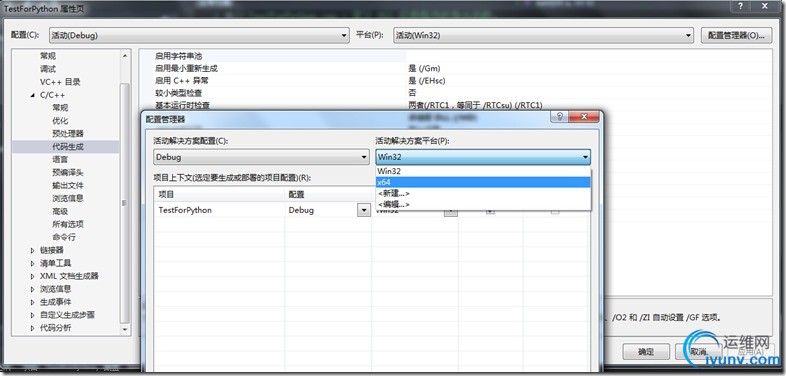Open the 活动解决方案配置 Debug combo box
Viewport: 786px width, 376px height.
pos(261,157)
